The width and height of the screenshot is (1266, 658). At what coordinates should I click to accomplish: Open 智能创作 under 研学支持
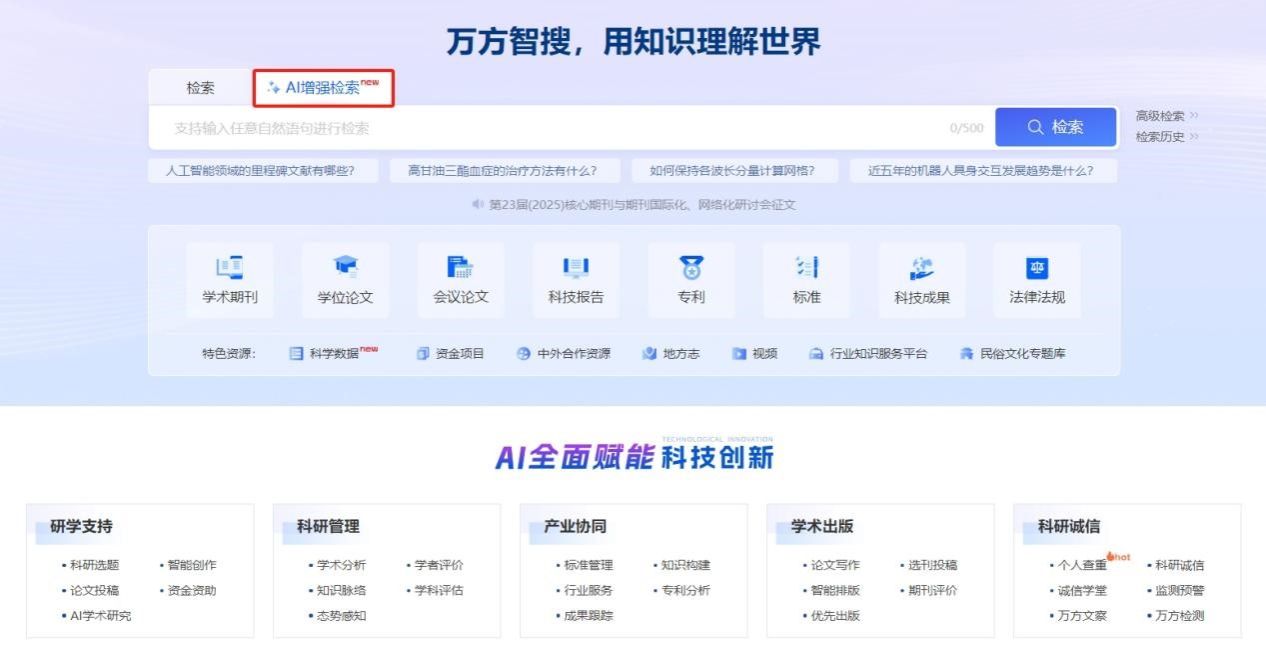pos(192,565)
